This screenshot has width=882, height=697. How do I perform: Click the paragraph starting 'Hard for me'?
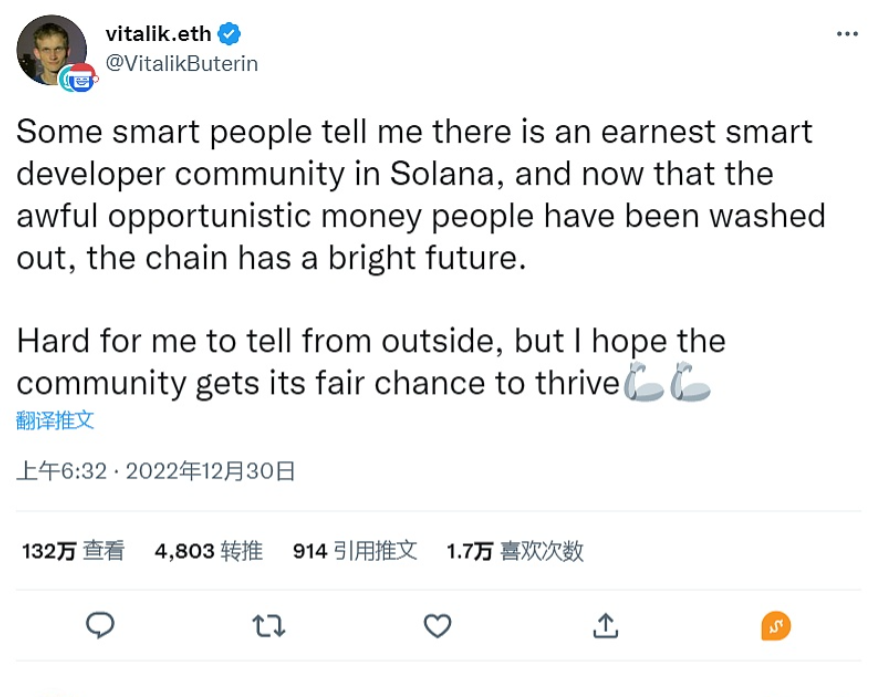(370, 361)
